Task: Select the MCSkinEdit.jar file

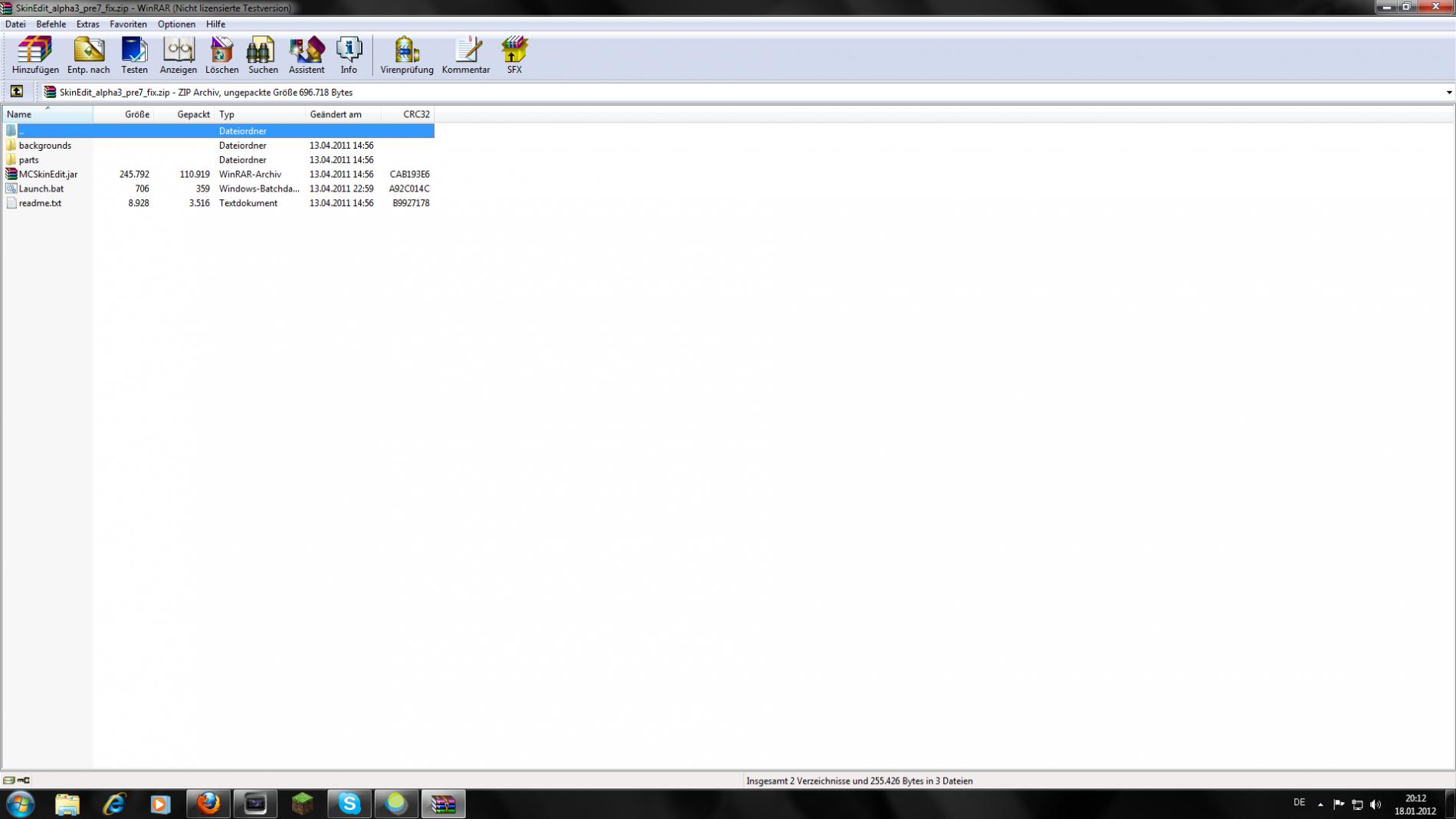Action: pyautogui.click(x=48, y=175)
